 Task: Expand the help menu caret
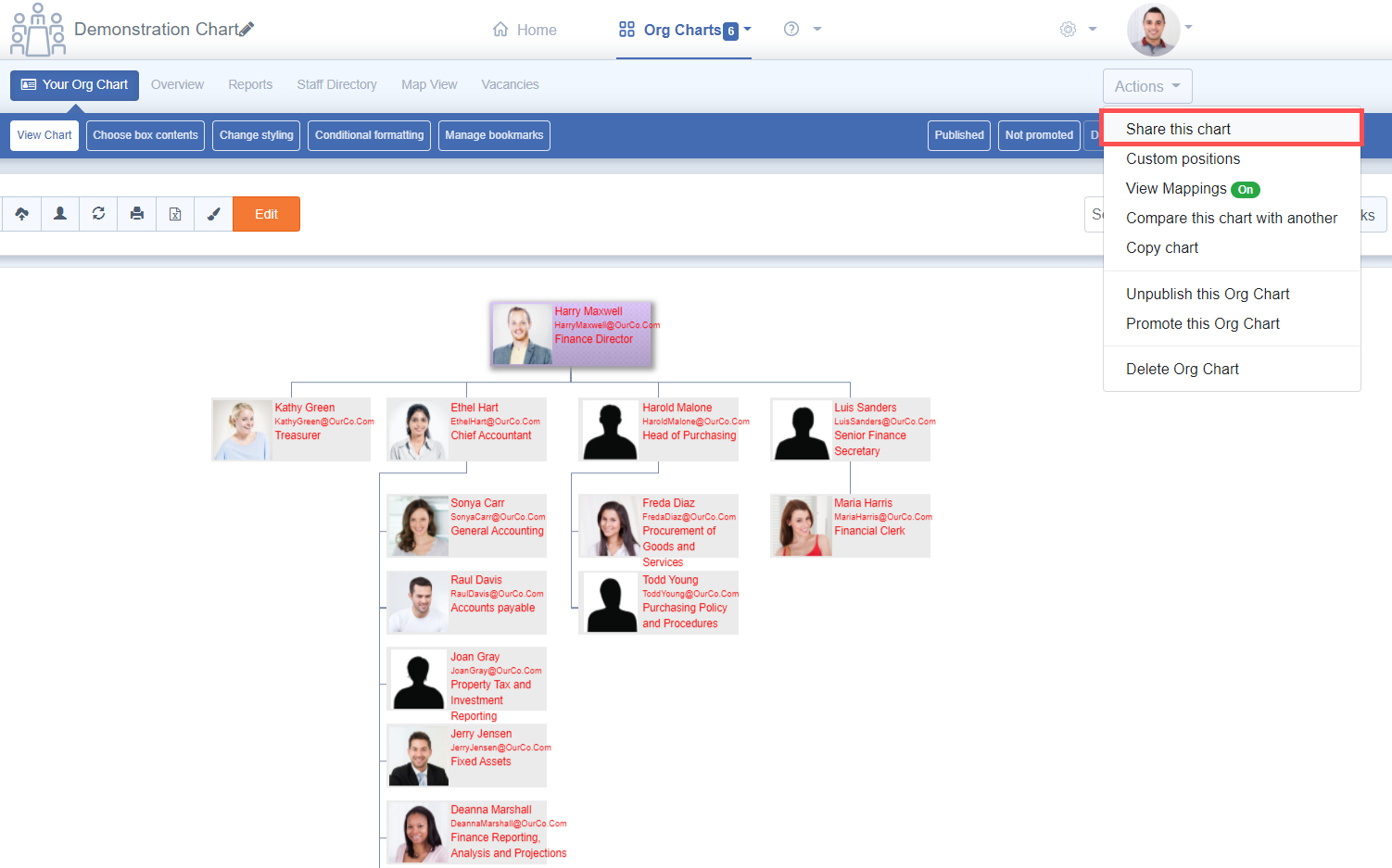817,29
